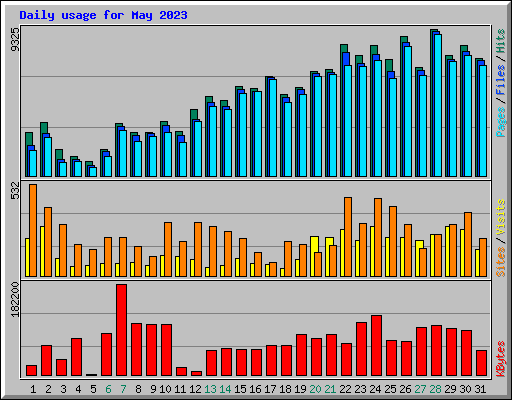Click day label 10 on the axis
This screenshot has width=512, height=400.
165,389
